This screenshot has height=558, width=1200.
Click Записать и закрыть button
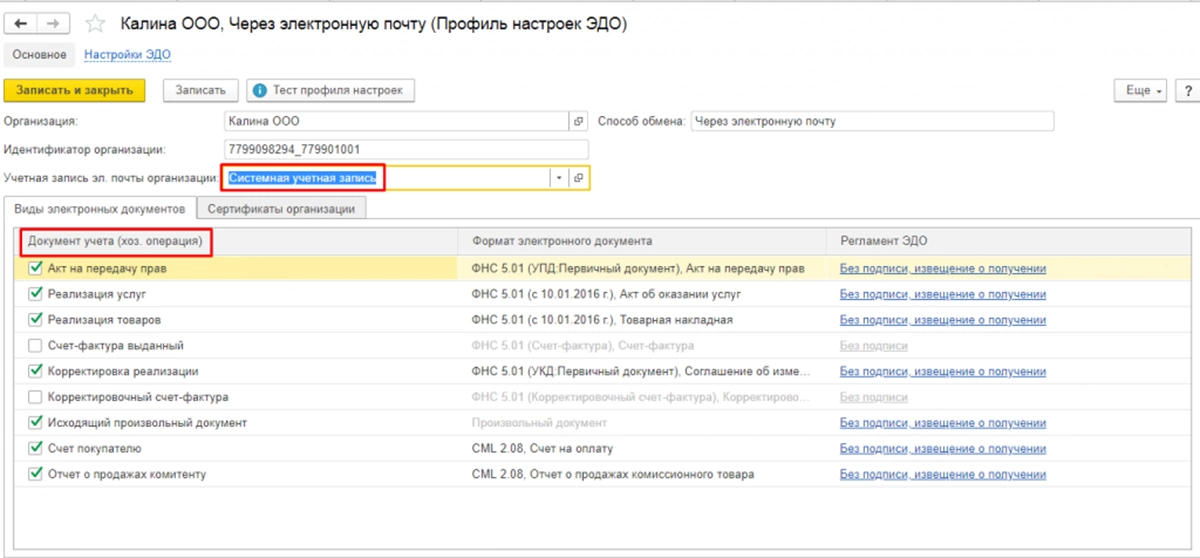[74, 90]
